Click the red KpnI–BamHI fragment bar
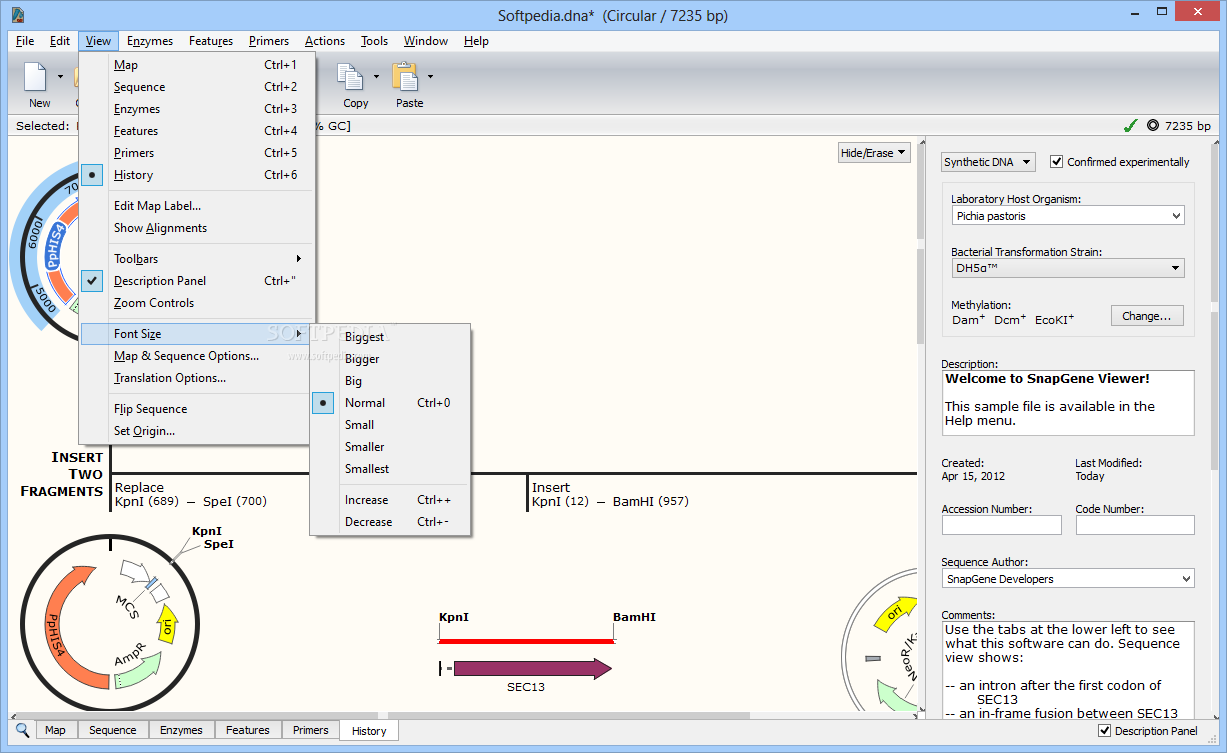Image resolution: width=1227 pixels, height=753 pixels. click(526, 640)
